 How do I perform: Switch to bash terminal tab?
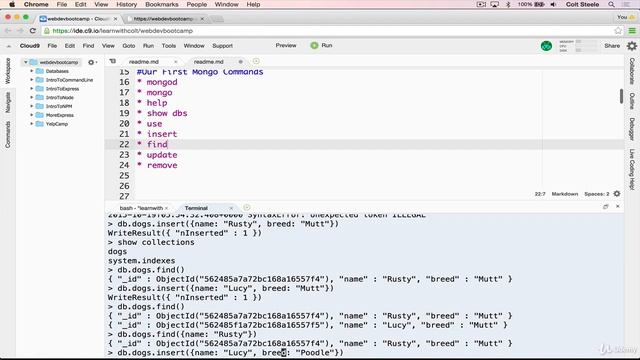tap(141, 208)
